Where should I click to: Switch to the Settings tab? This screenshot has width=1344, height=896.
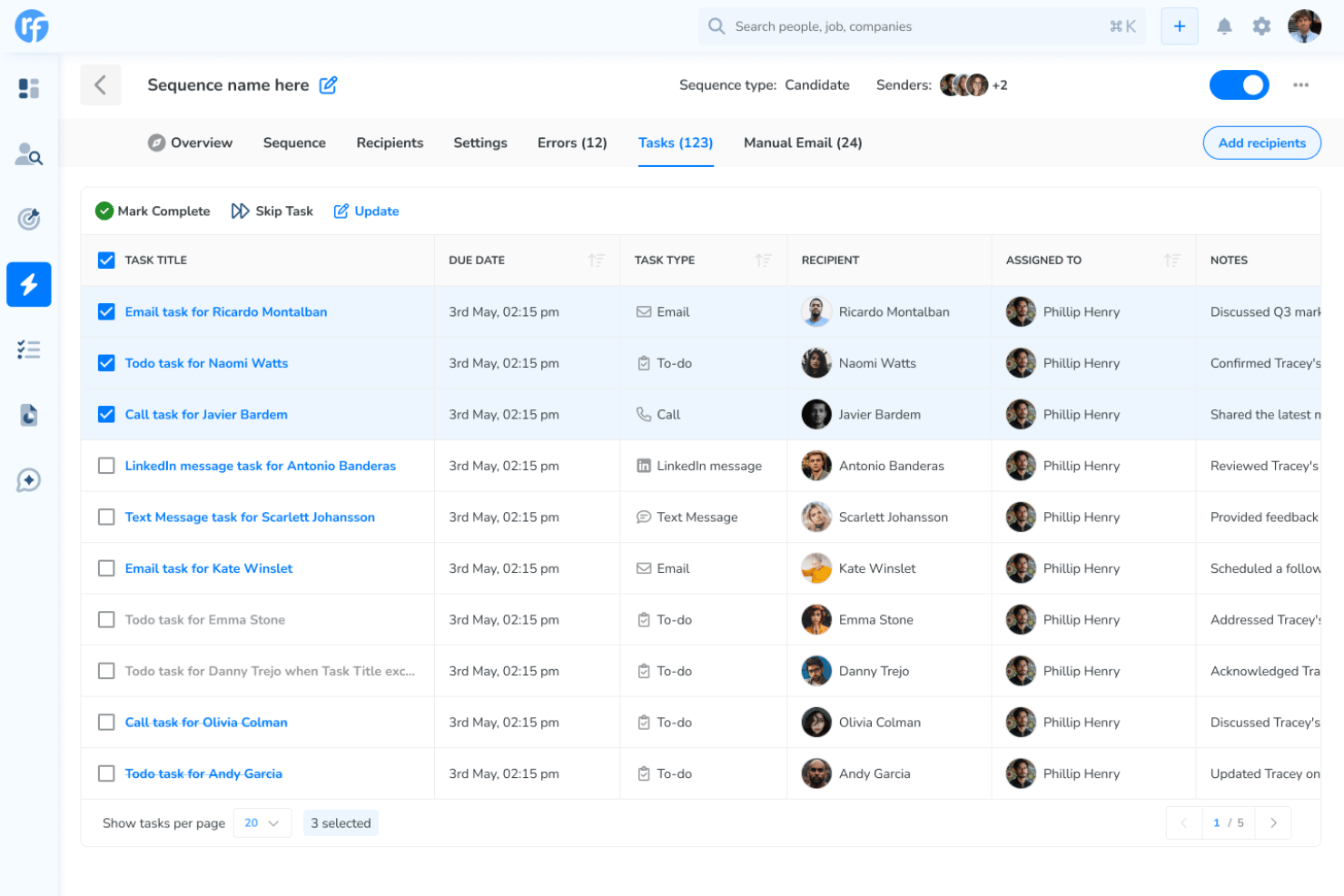click(480, 143)
